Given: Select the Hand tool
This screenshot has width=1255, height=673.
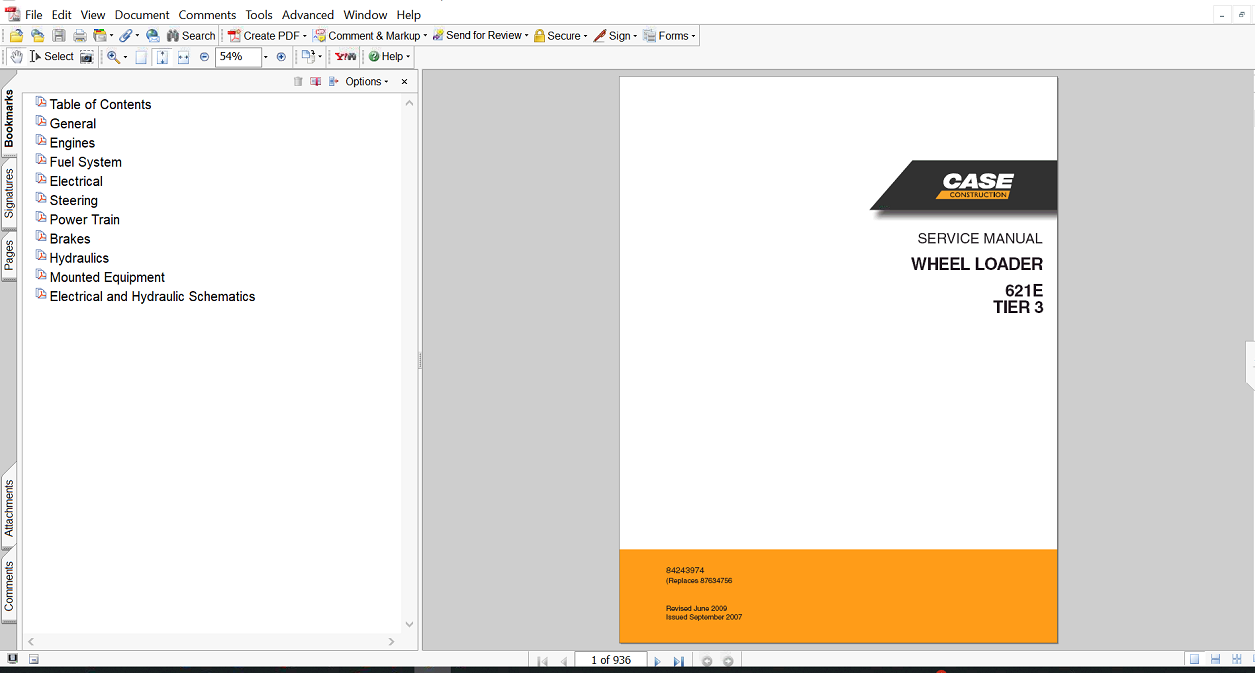Looking at the screenshot, I should (x=17, y=57).
